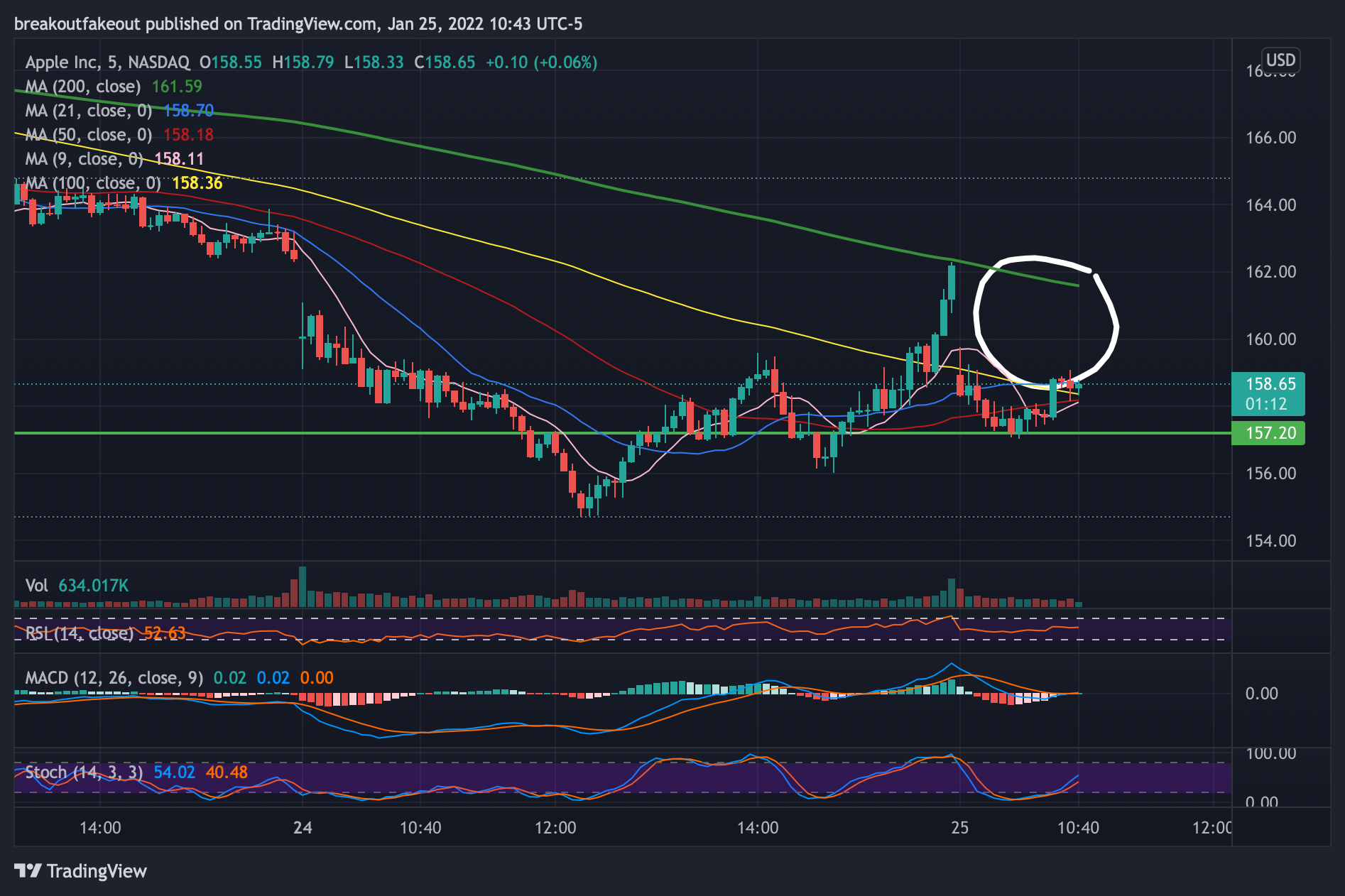1345x896 pixels.
Task: Click the green 157.20 horizontal line label
Action: point(1268,433)
